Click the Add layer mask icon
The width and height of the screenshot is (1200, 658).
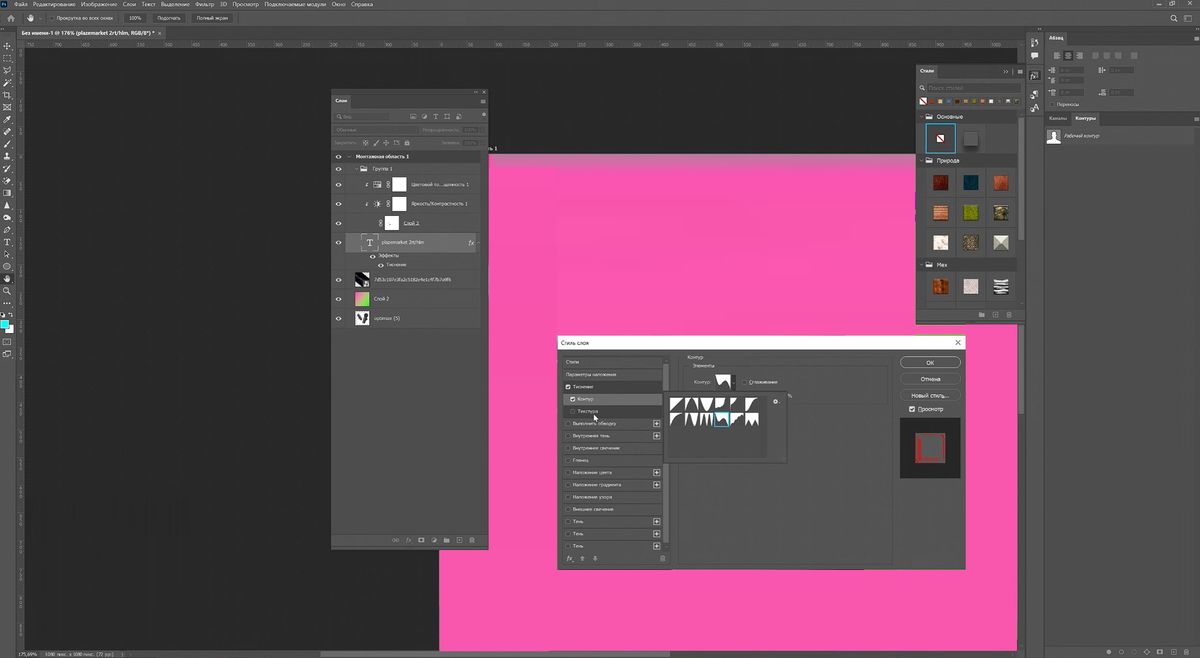tap(422, 540)
